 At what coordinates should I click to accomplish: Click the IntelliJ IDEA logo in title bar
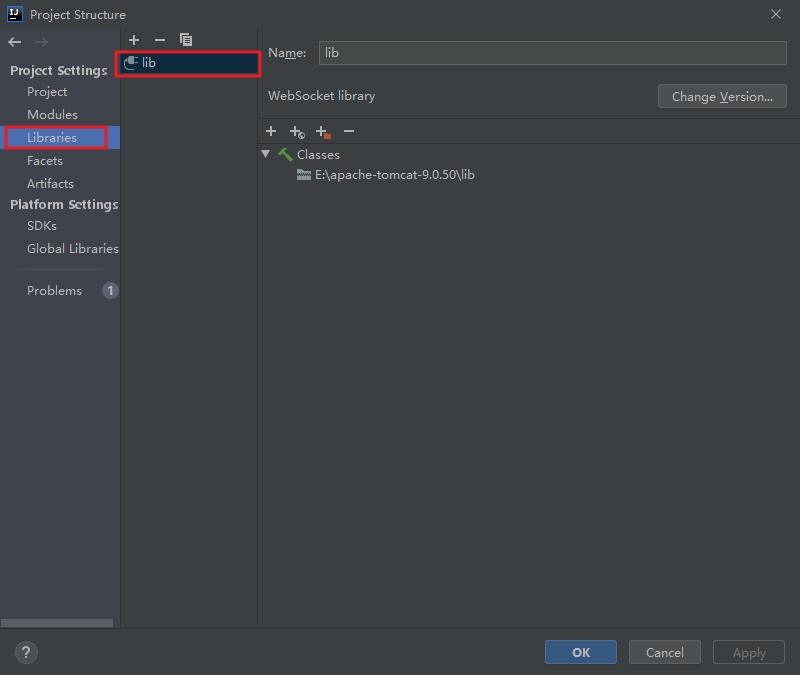point(15,14)
